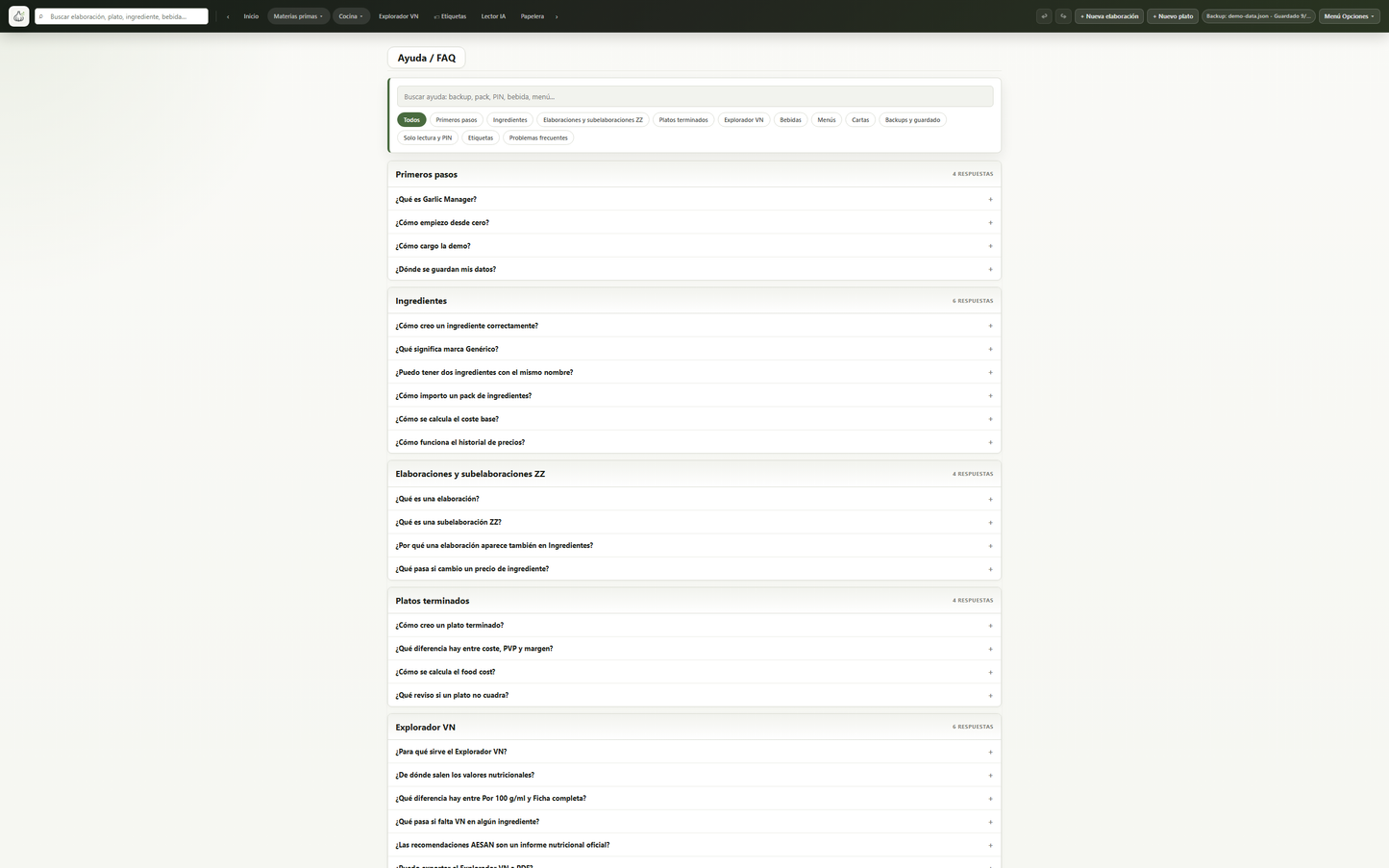This screenshot has height=868, width=1389.
Task: Click plus icon for "¿Qué diferencia hay entre coste, PVP y margen?"
Action: (990, 649)
